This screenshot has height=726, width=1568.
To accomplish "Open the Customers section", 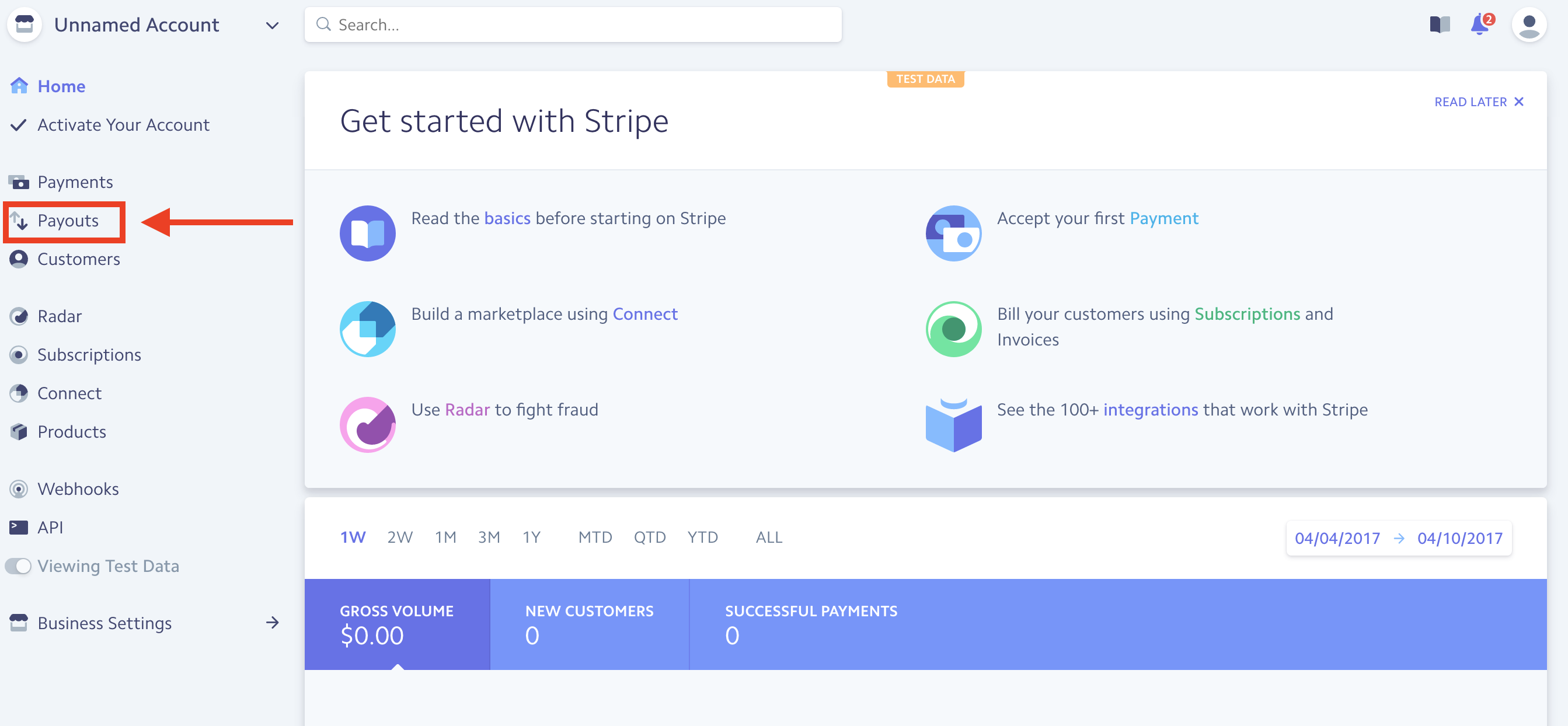I will click(79, 259).
